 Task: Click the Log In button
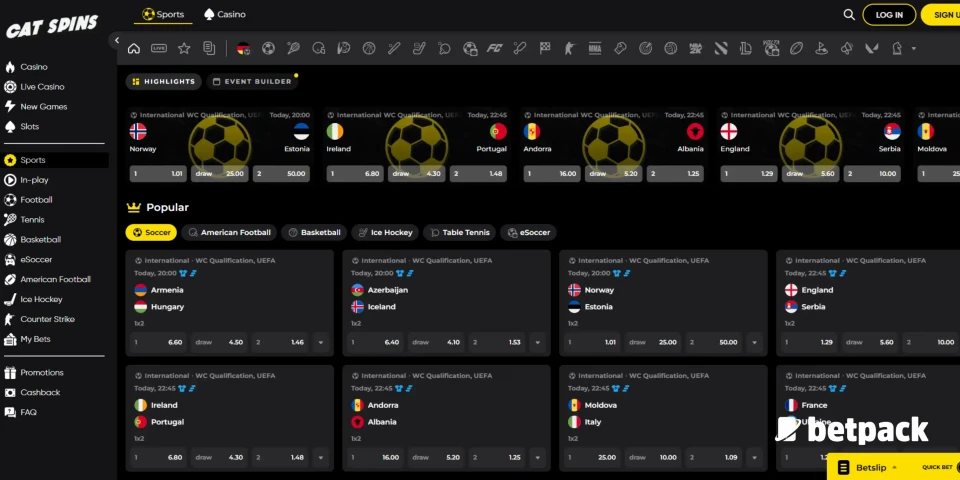[x=889, y=15]
